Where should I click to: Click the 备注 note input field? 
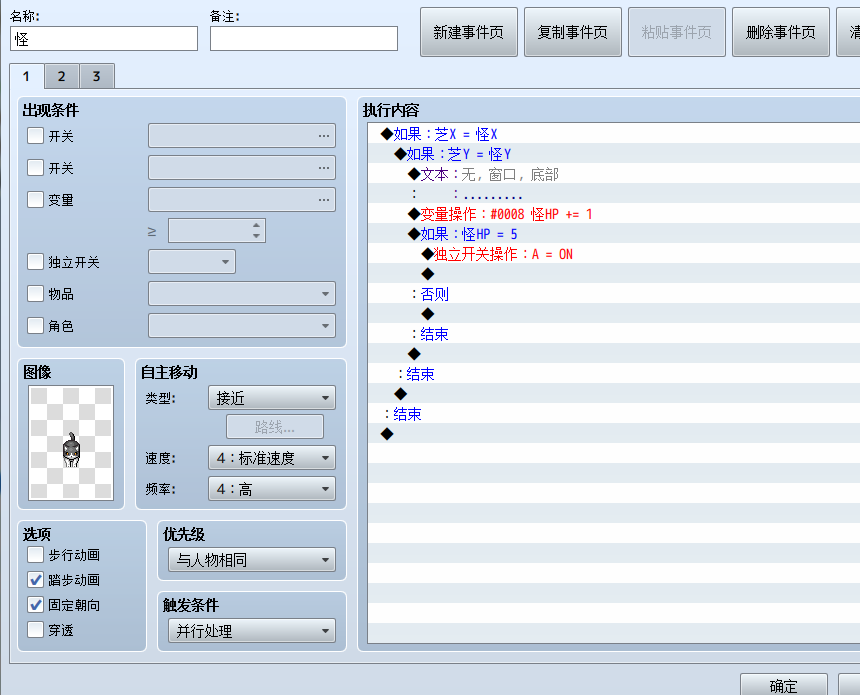pos(304,39)
